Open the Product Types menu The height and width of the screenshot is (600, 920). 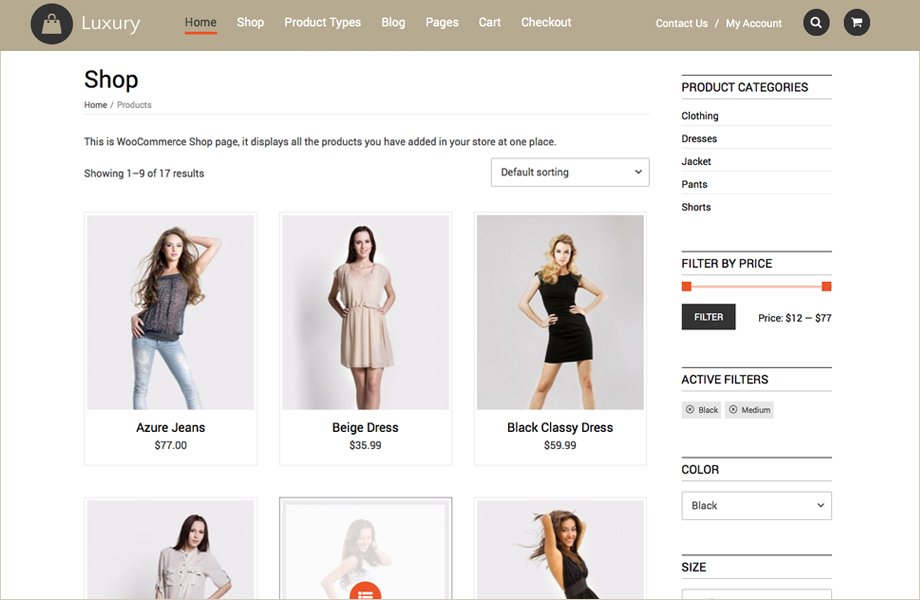point(323,22)
